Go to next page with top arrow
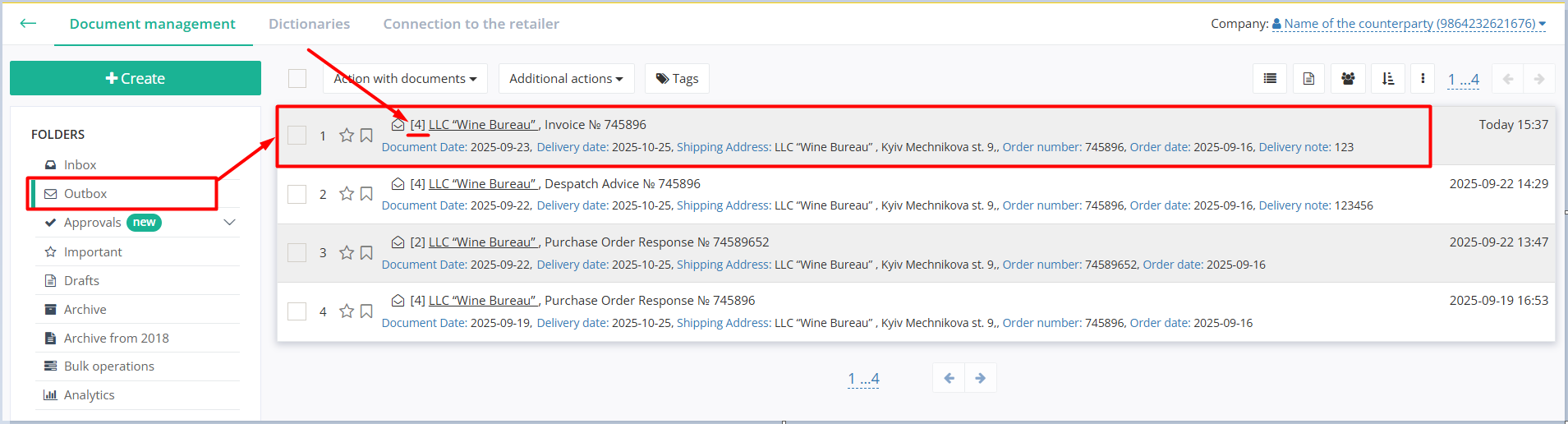This screenshot has height=424, width=1568. tap(1539, 79)
